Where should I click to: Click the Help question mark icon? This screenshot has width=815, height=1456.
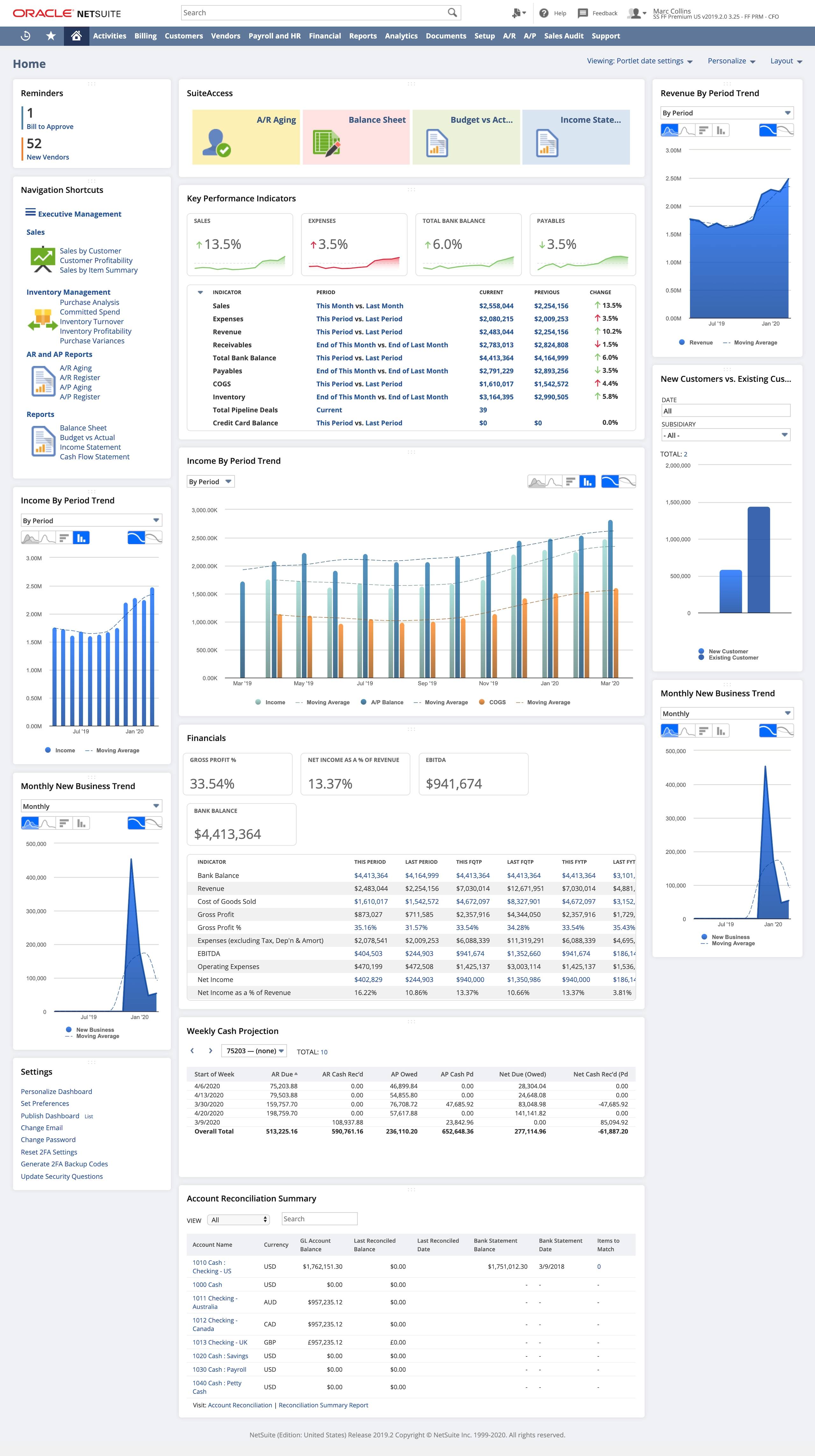543,13
